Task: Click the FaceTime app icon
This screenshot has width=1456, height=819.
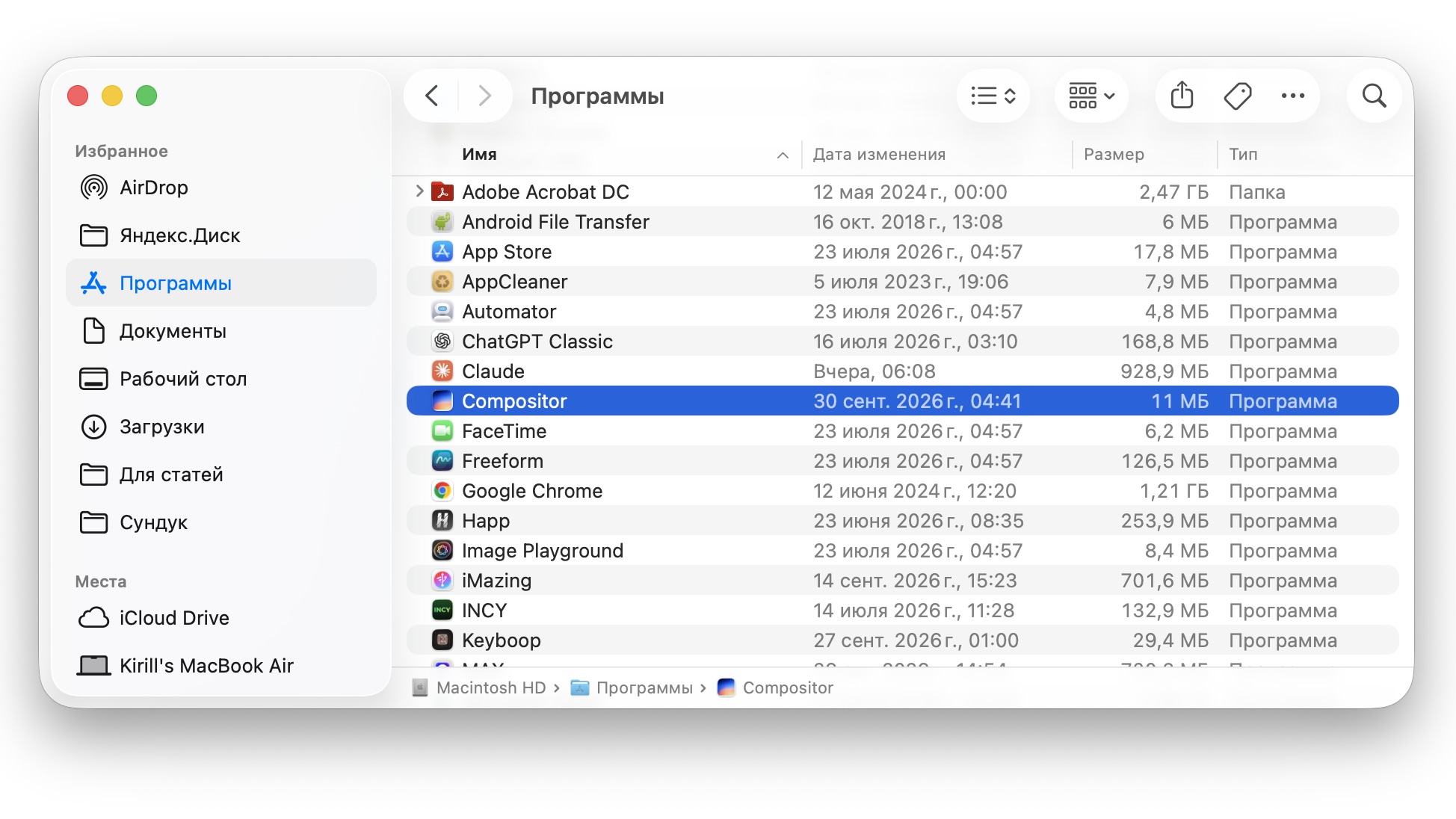Action: (x=442, y=431)
